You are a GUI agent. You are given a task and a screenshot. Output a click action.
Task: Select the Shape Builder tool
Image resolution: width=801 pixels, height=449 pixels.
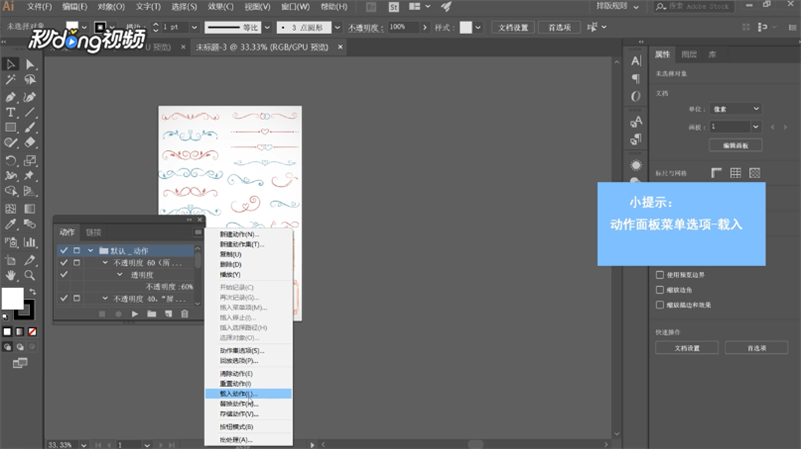click(x=11, y=191)
